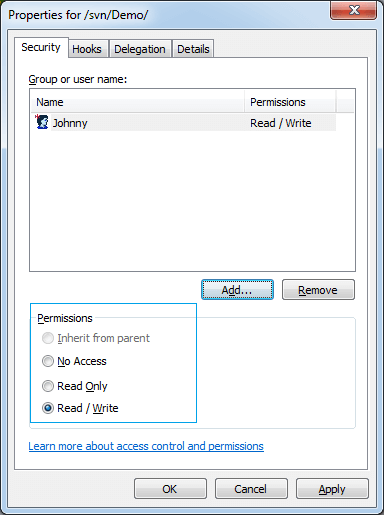Image resolution: width=384 pixels, height=515 pixels.
Task: Sort list by Permissions column header
Action: coord(290,102)
